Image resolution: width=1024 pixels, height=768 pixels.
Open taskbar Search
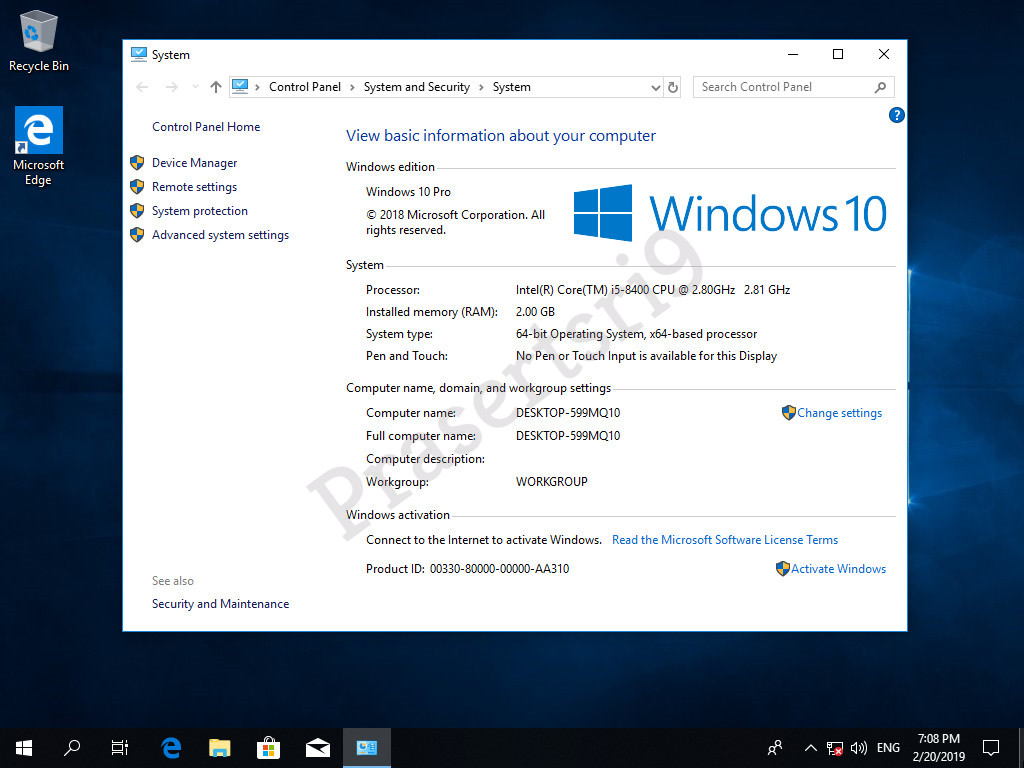click(72, 748)
